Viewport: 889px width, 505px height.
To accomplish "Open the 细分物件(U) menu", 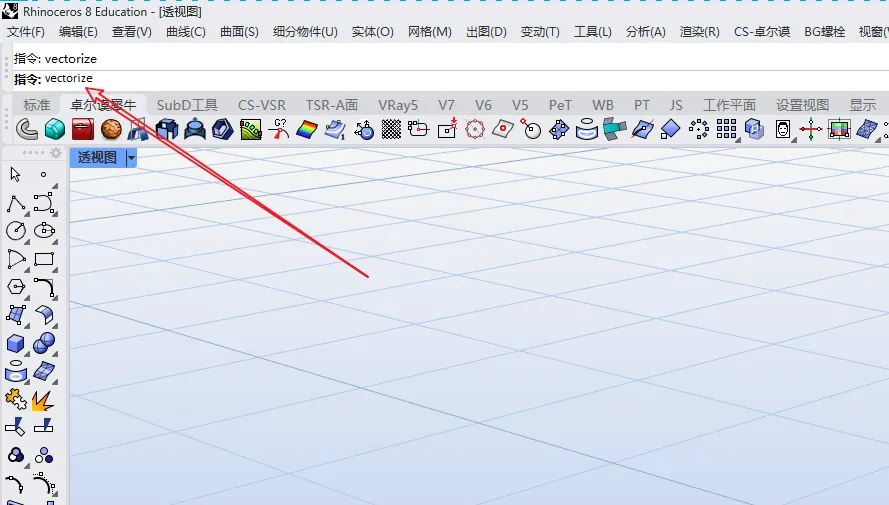I will [305, 32].
